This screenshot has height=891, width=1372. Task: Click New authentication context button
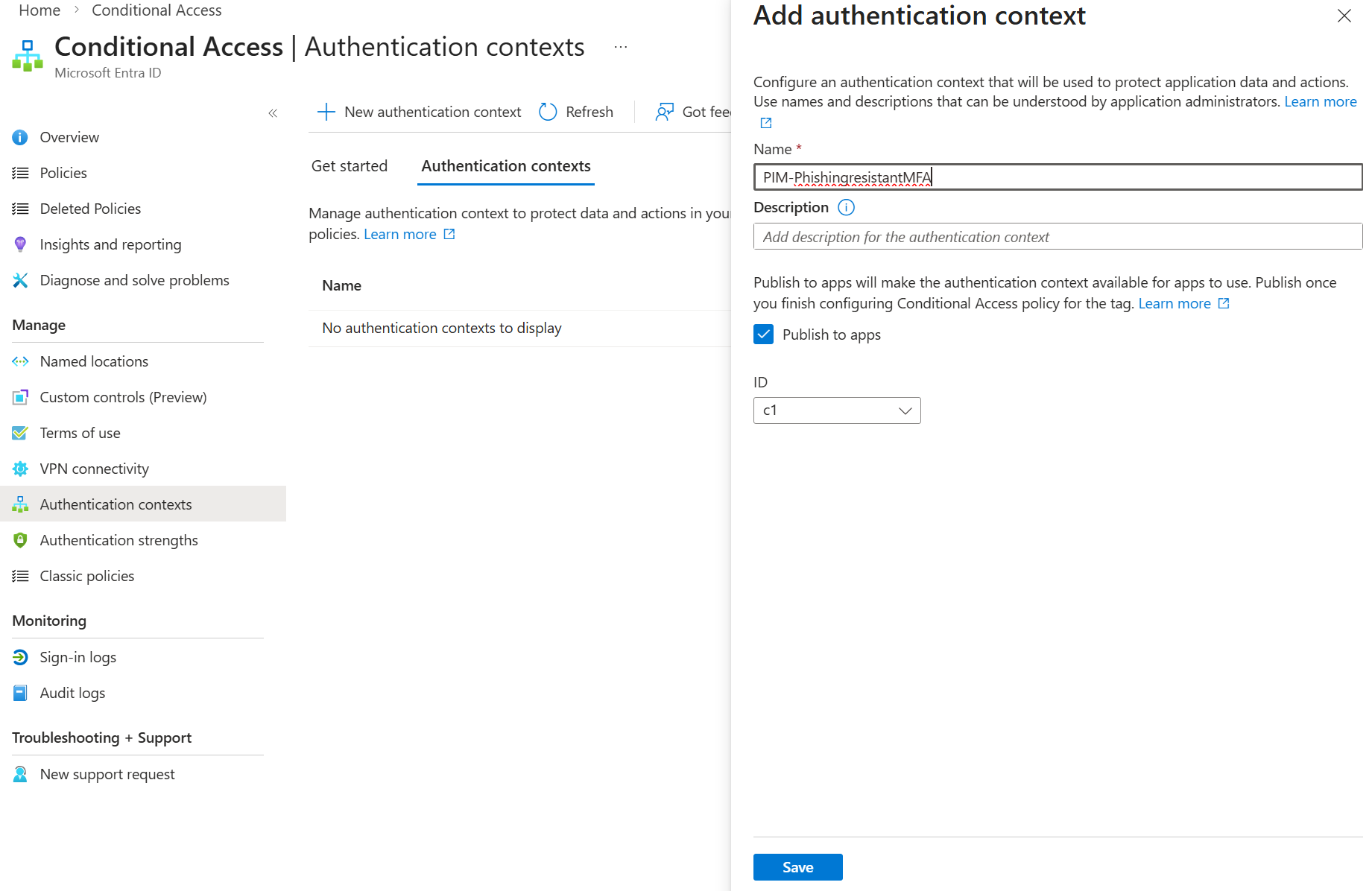pyautogui.click(x=419, y=112)
